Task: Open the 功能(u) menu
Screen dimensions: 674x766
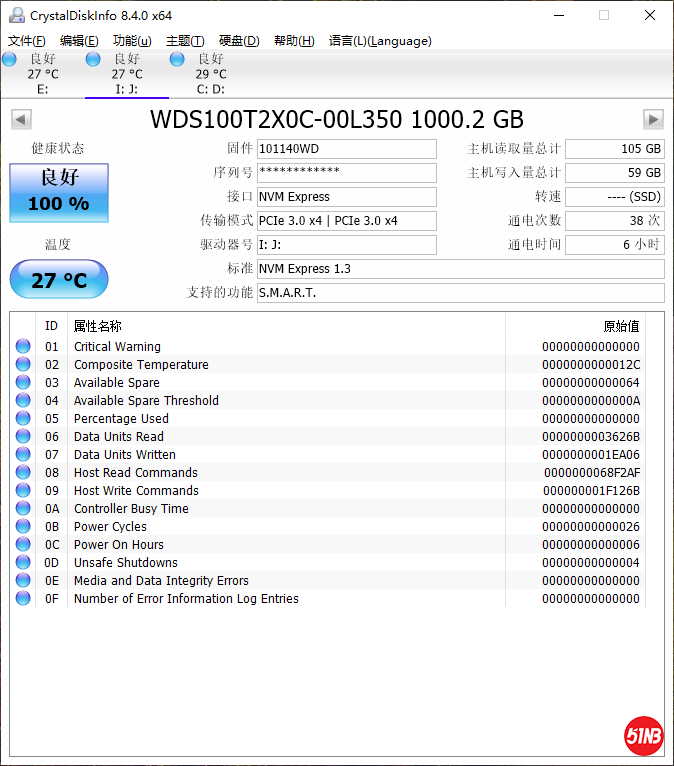Action: click(132, 41)
